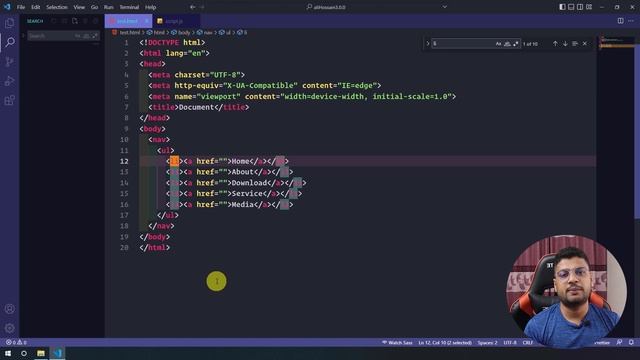Image resolution: width=640 pixels, height=360 pixels.
Task: Toggle Use Regular Expression in find widget
Action: tap(516, 44)
